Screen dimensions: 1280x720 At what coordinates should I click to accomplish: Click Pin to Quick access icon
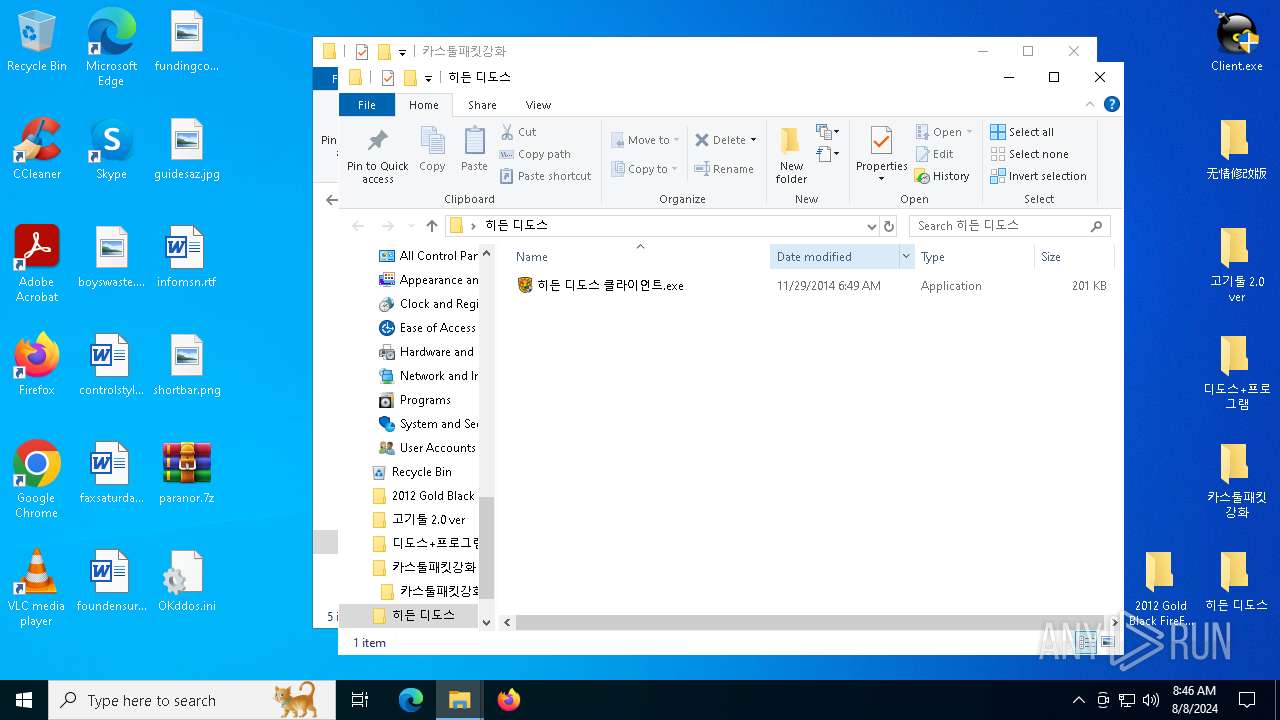tap(378, 156)
